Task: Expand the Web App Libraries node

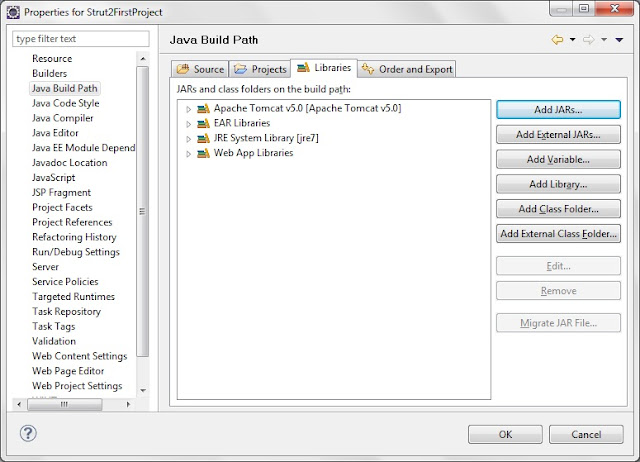Action: click(188, 154)
